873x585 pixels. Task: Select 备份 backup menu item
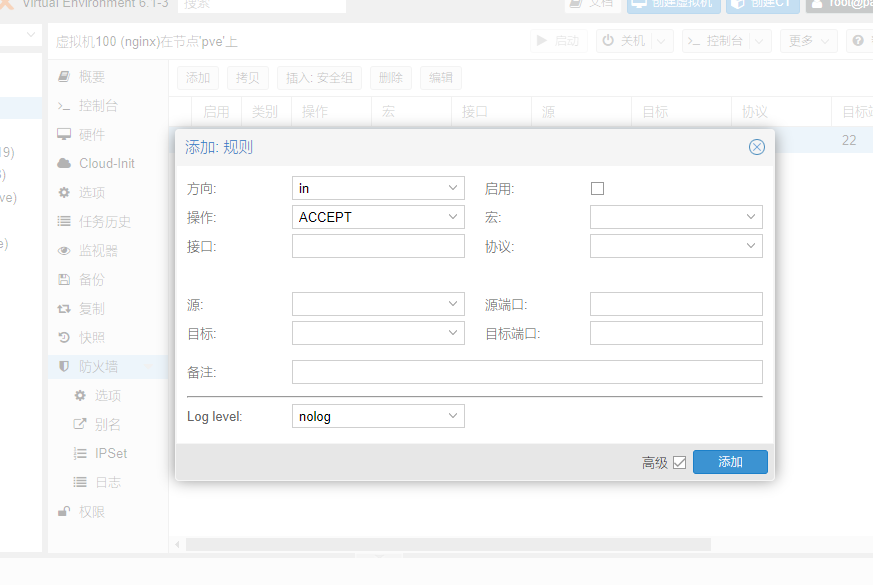tap(91, 280)
